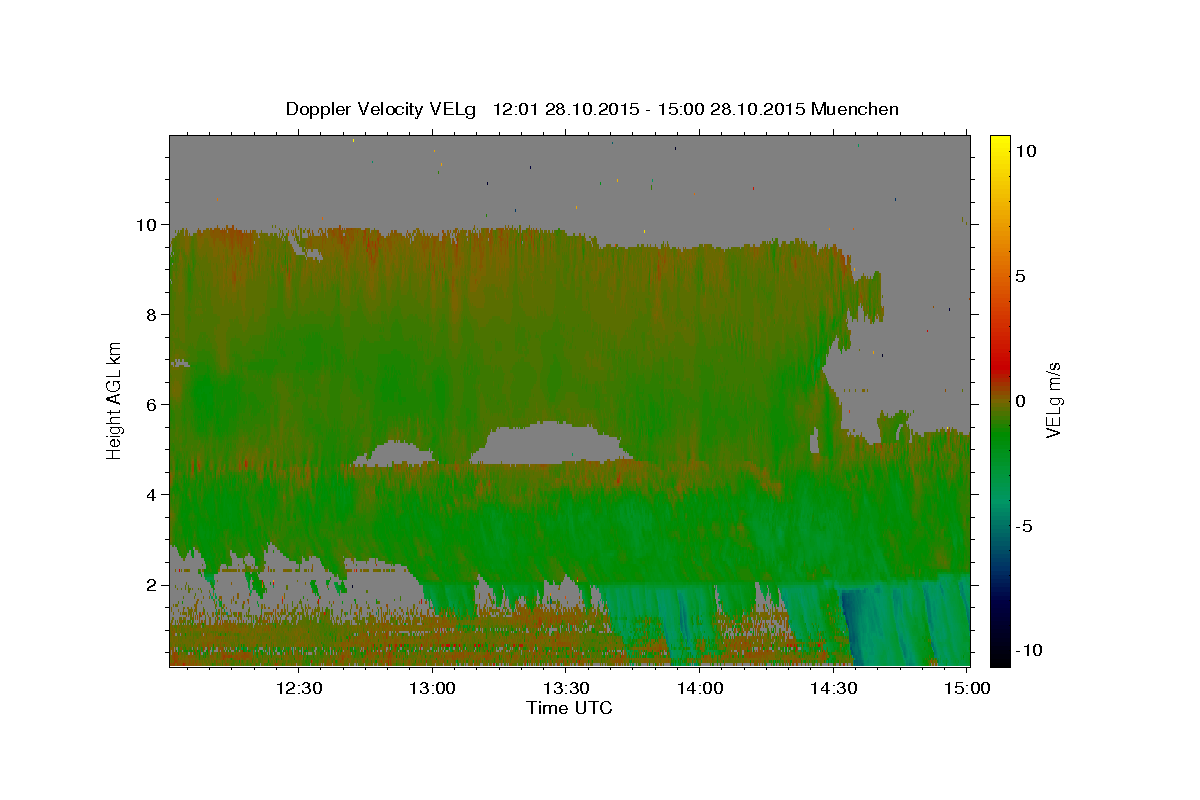Screen dimensions: 1200x800
Task: Click the 'Muenchen' location label in title
Action: tap(855, 109)
